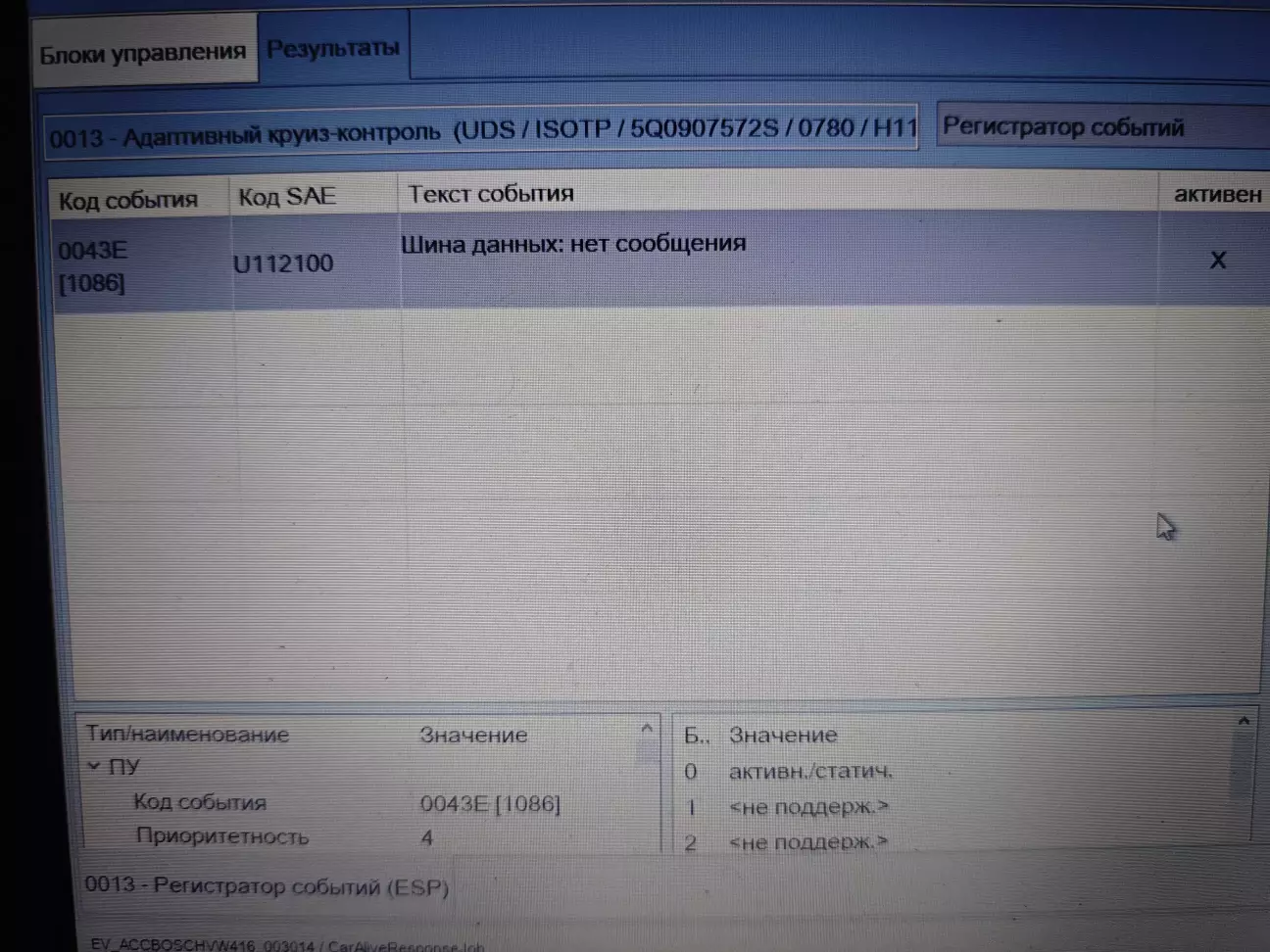Click Значение header in right bit panel

coord(783,735)
